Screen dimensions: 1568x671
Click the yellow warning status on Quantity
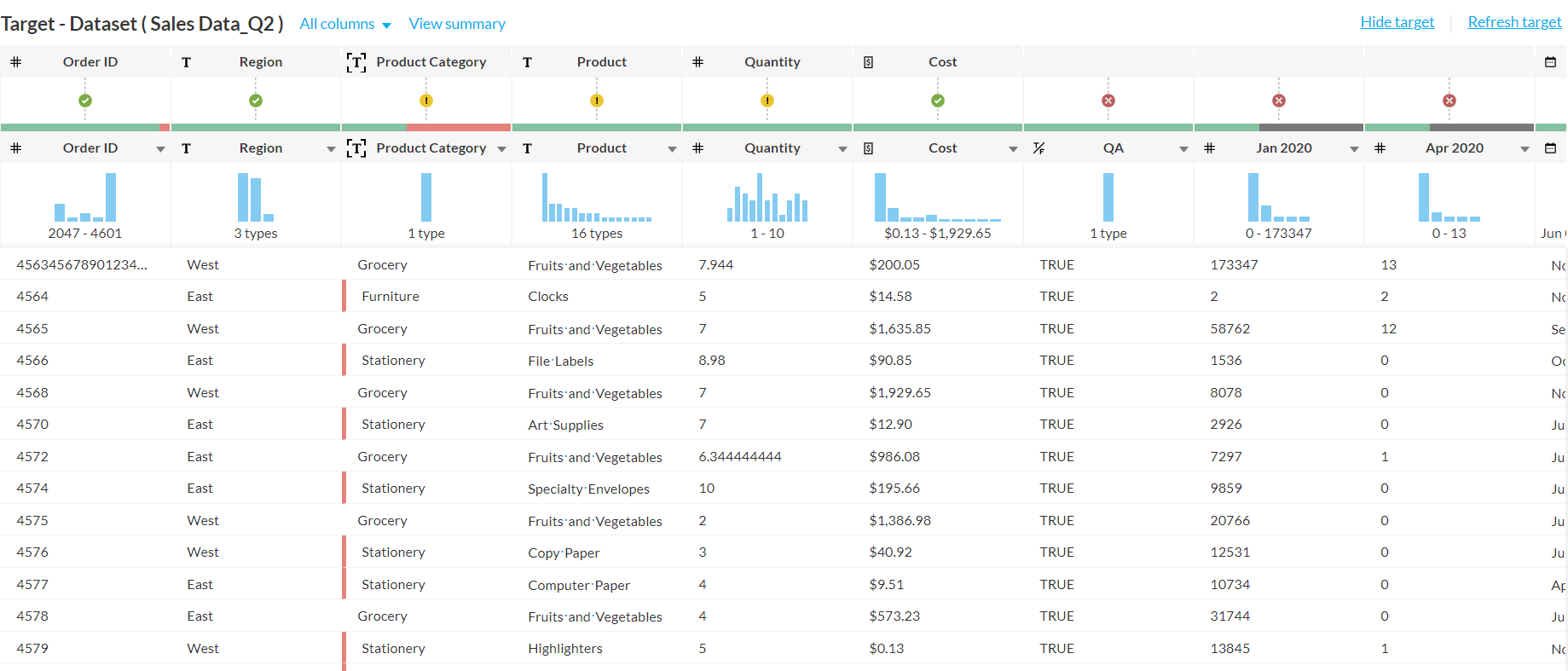767,101
